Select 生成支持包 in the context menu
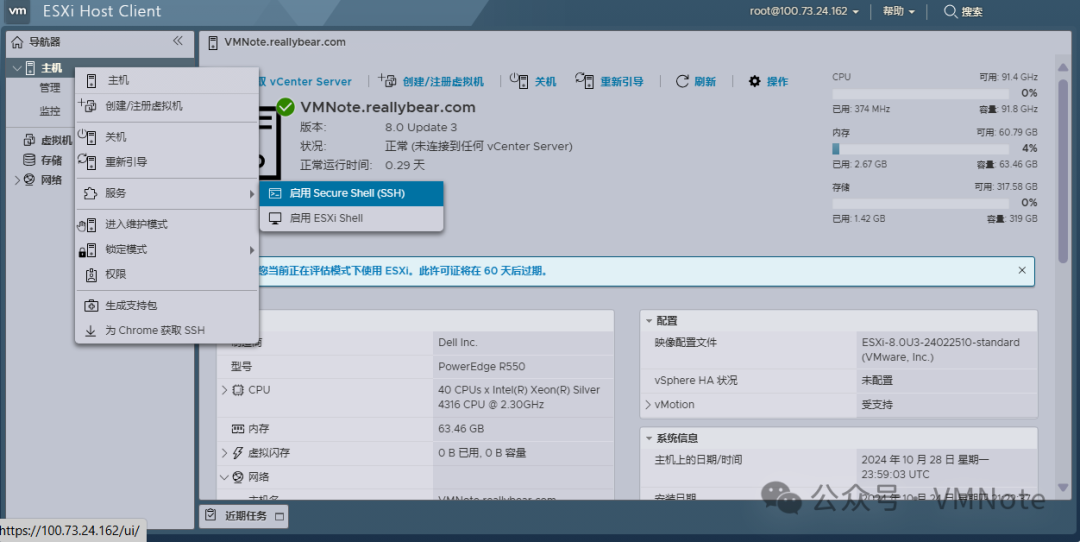 coord(167,306)
